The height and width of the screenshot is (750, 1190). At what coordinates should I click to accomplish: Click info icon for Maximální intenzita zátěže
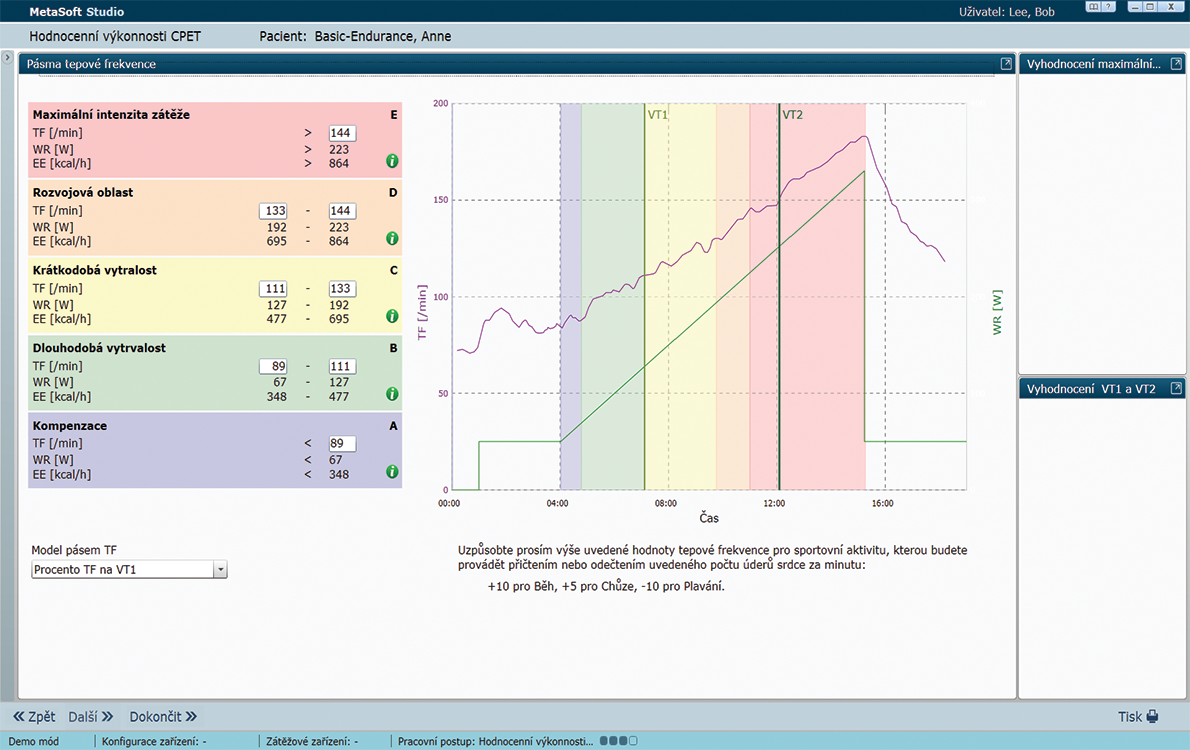392,161
